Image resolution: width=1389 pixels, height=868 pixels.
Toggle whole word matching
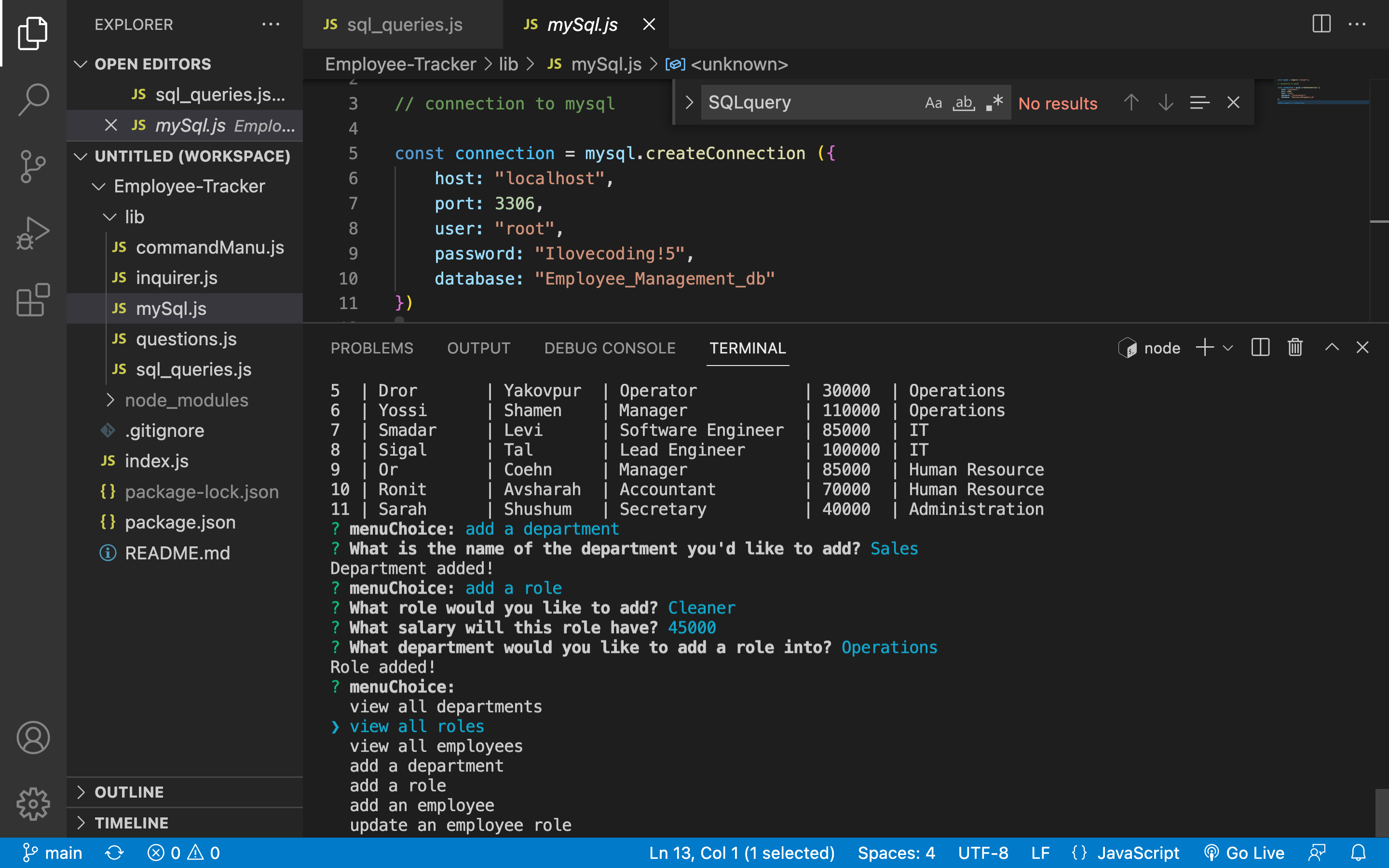tap(964, 102)
